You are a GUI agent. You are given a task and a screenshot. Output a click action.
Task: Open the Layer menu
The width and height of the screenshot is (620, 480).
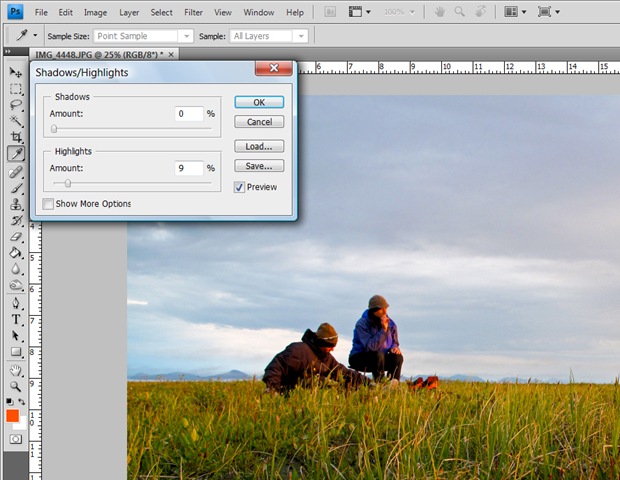[x=129, y=13]
